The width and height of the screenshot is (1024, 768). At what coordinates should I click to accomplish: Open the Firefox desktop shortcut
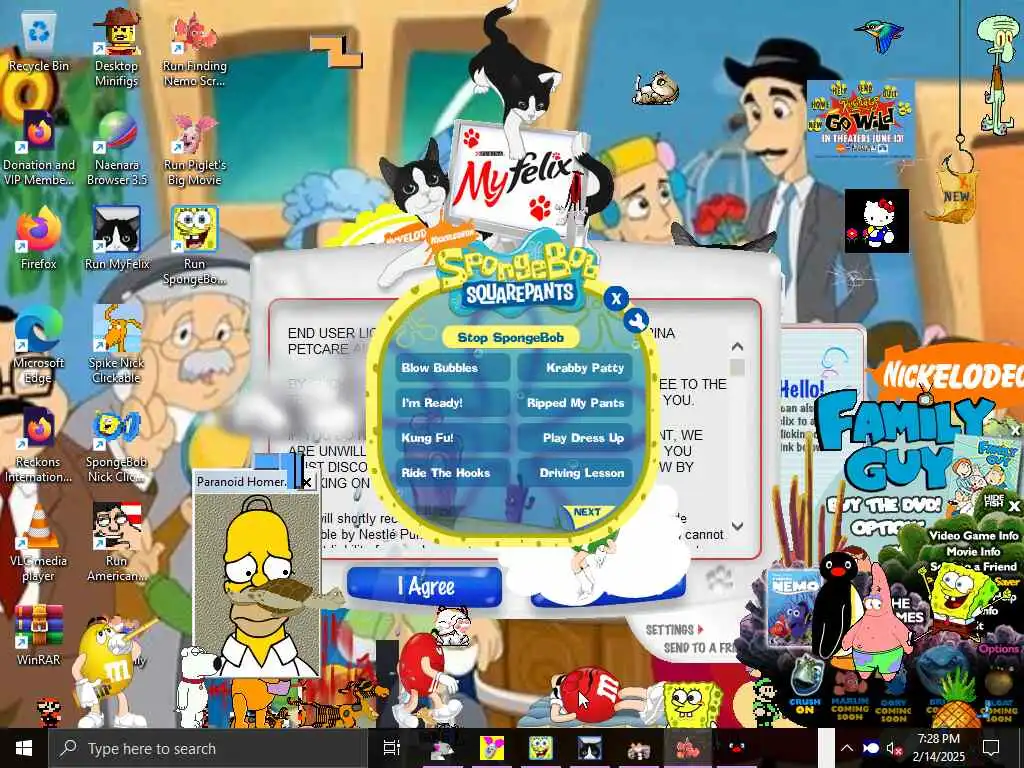[39, 238]
